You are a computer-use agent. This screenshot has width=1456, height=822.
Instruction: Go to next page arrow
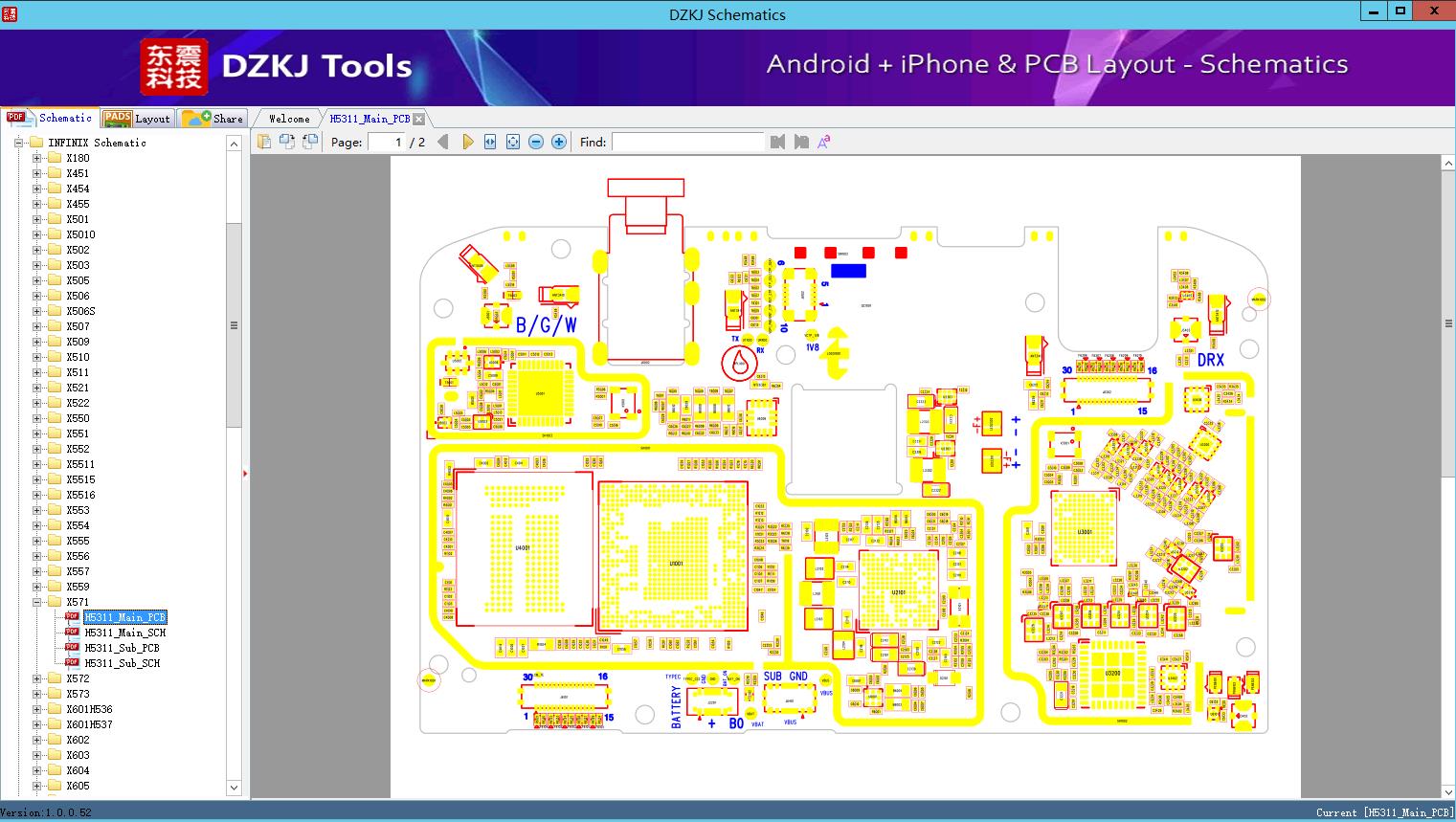pyautogui.click(x=467, y=142)
